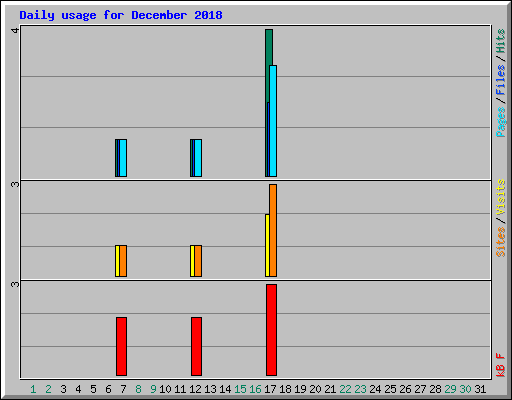Click day label 13 on the x-axis

(210, 389)
